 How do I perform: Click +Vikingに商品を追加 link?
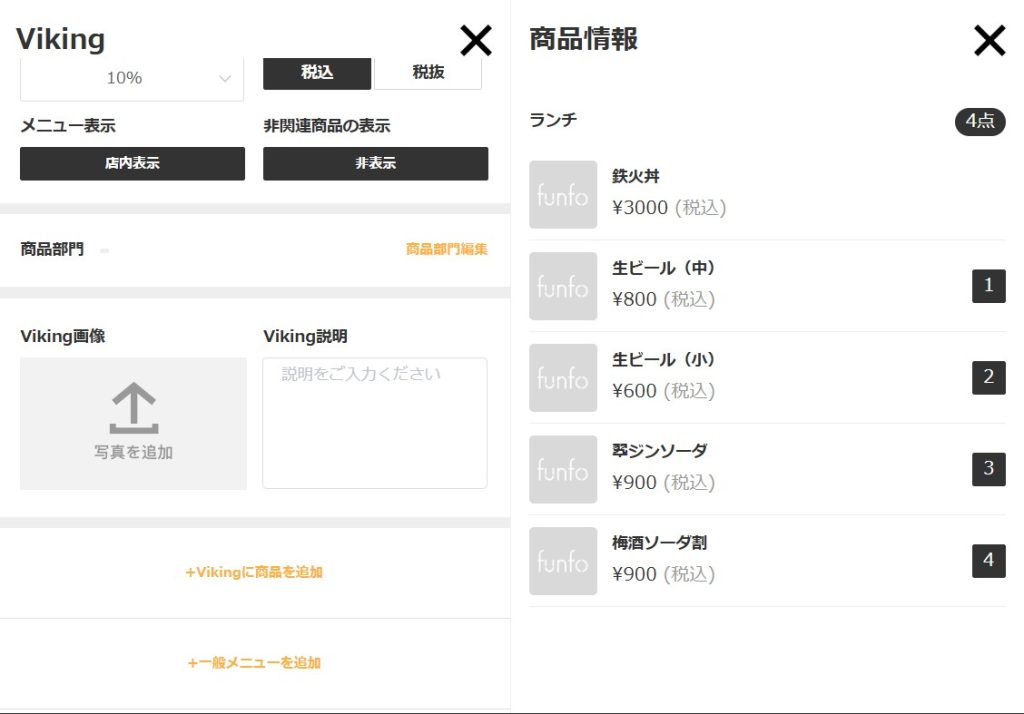pyautogui.click(x=254, y=573)
